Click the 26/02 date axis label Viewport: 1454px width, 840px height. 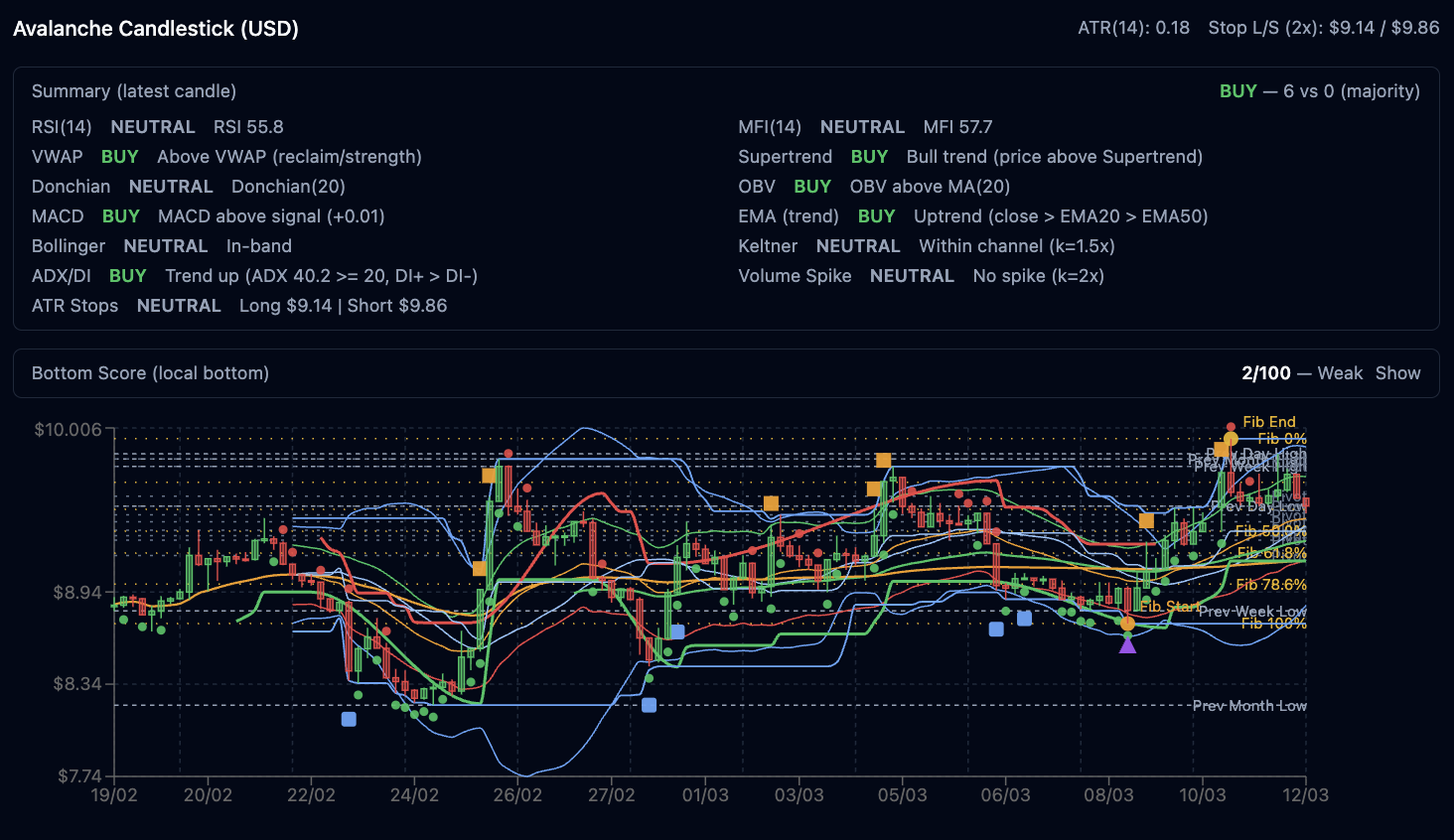tap(517, 795)
